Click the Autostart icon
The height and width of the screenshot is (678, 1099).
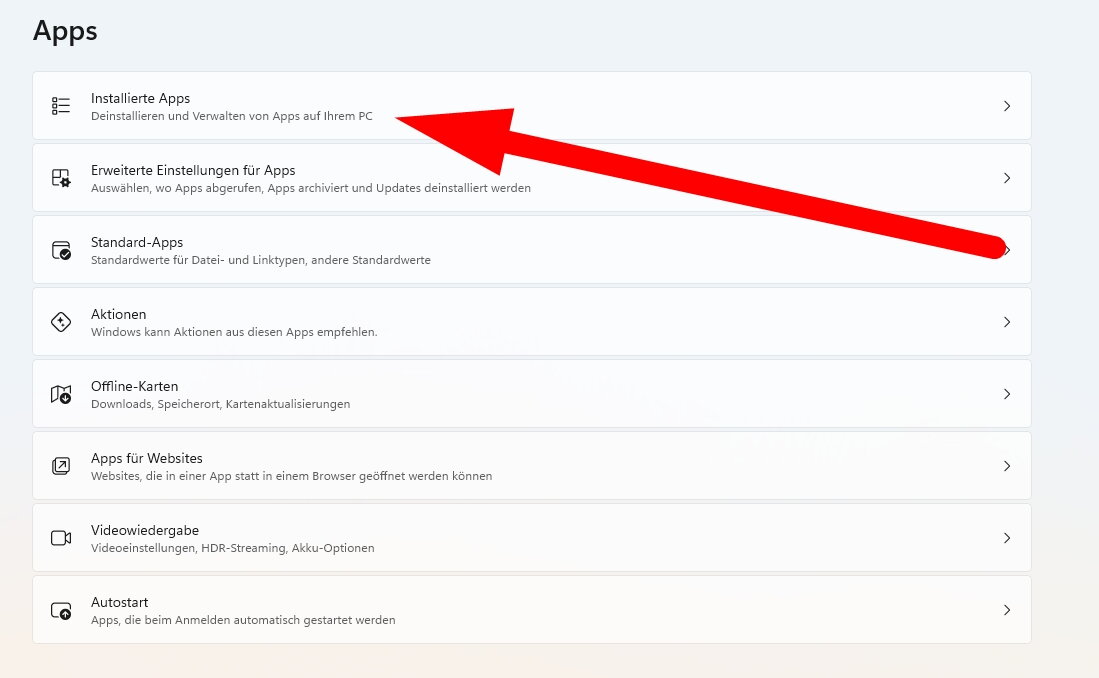pyautogui.click(x=61, y=610)
